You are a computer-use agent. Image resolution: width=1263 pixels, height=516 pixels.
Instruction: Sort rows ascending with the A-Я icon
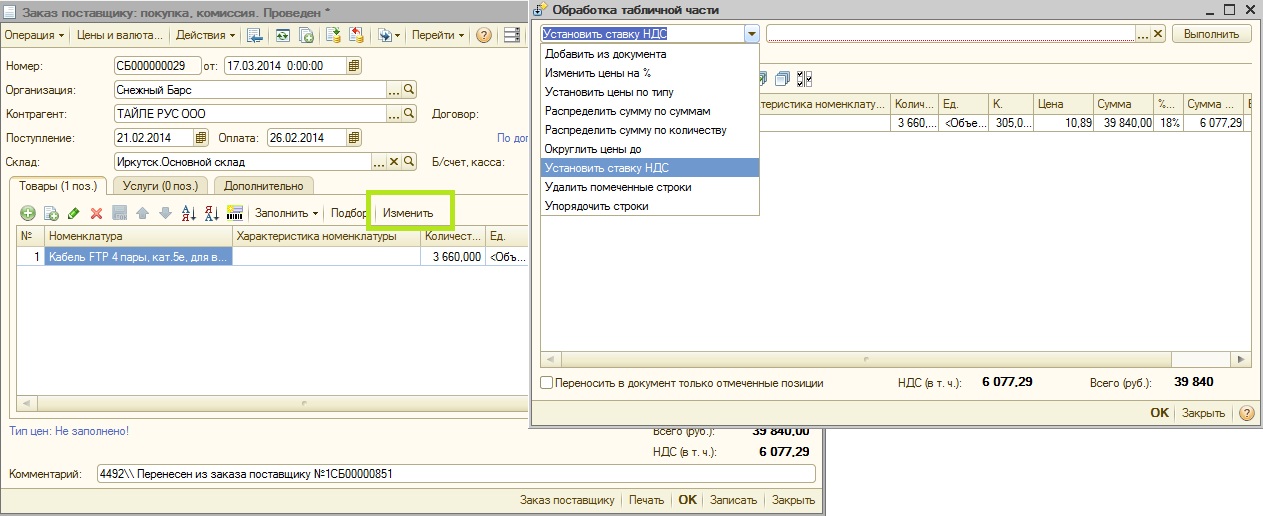pyautogui.click(x=187, y=213)
